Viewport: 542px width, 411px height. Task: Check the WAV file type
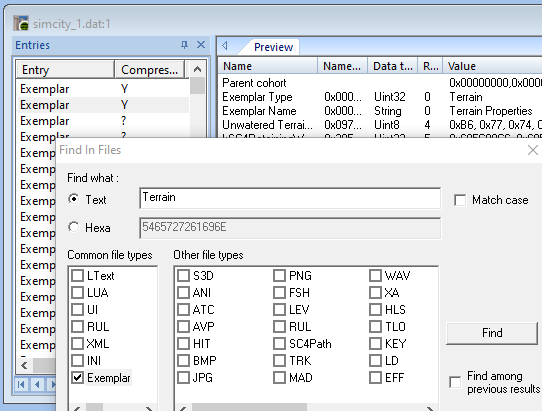[x=375, y=275]
